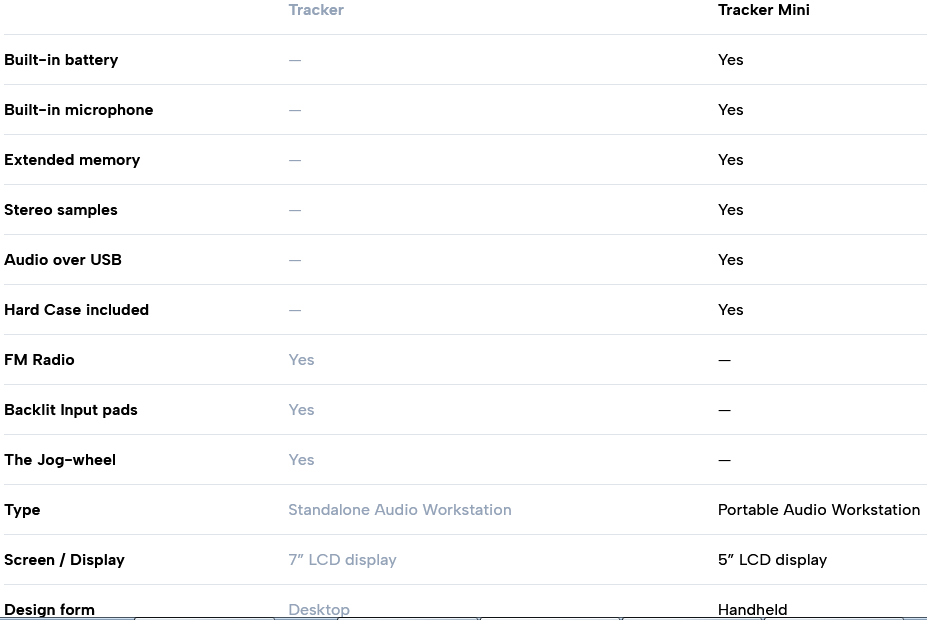Click the Audio over USB label

tap(63, 260)
